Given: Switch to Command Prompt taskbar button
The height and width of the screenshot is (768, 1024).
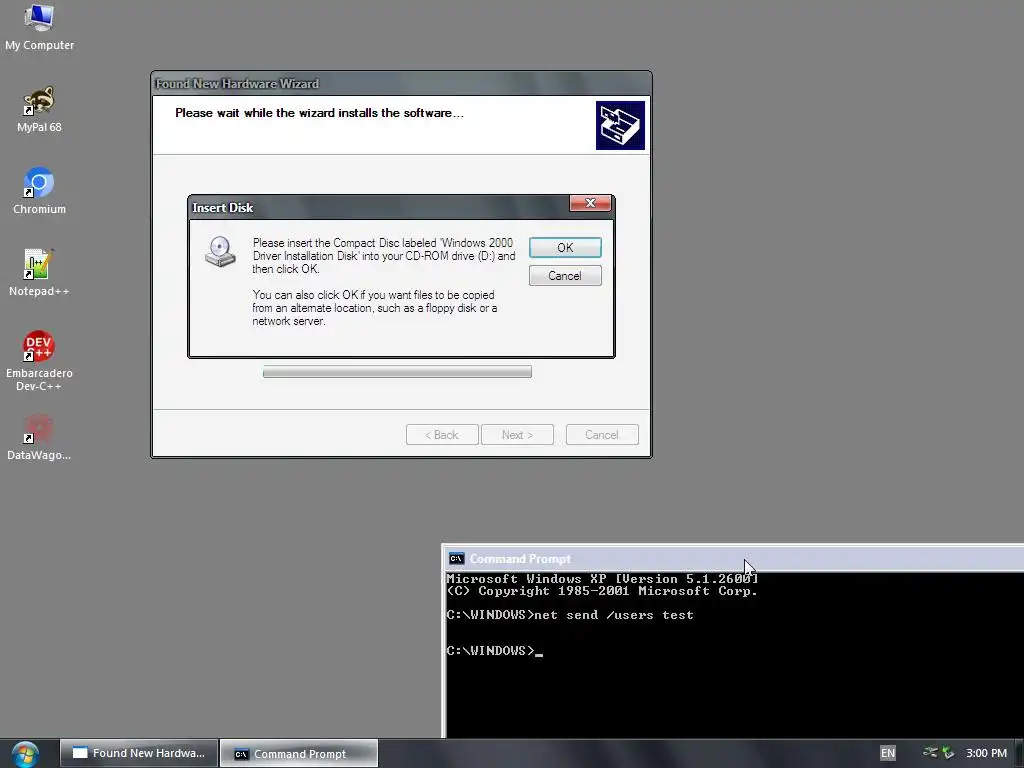Looking at the screenshot, I should click(299, 753).
